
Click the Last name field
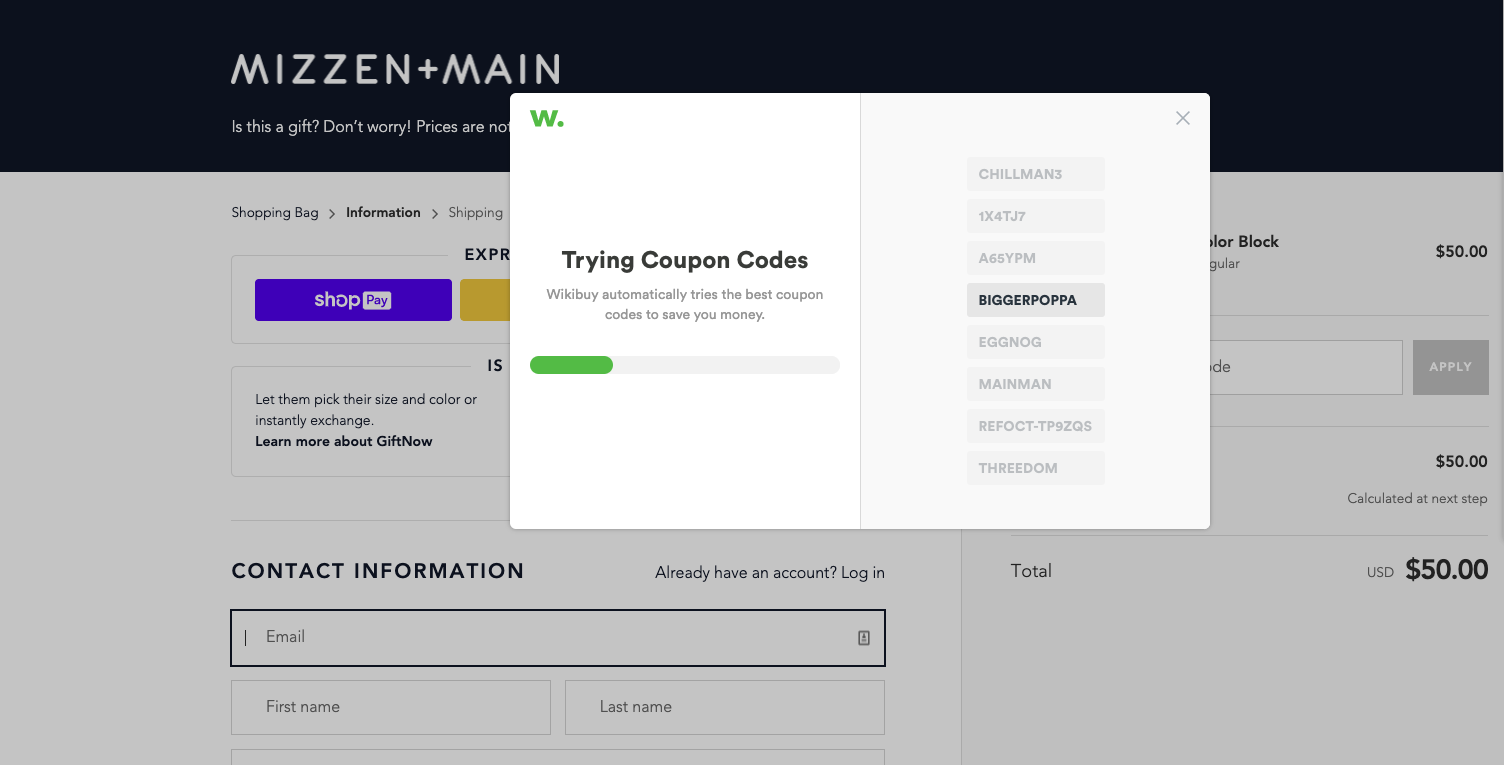click(725, 707)
